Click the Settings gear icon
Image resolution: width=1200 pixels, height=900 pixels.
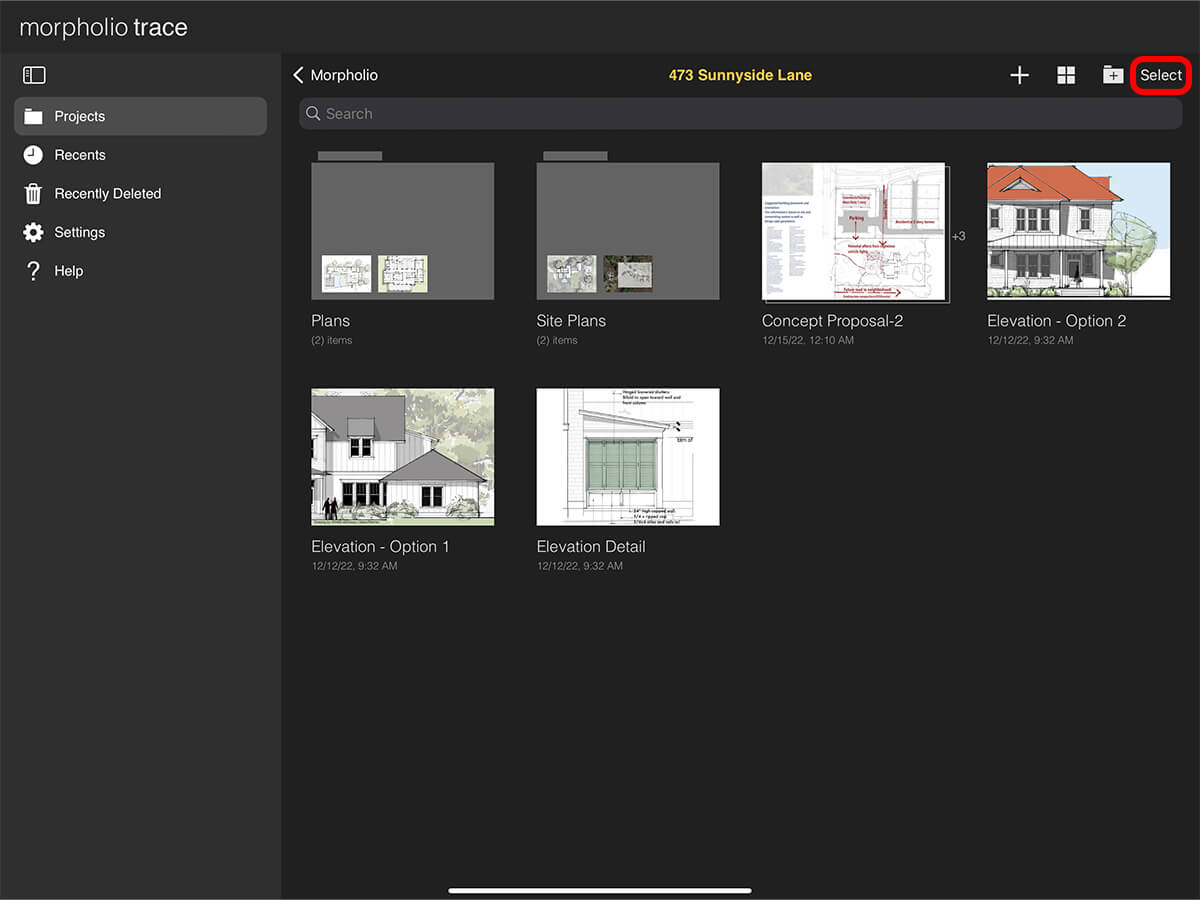[x=34, y=232]
